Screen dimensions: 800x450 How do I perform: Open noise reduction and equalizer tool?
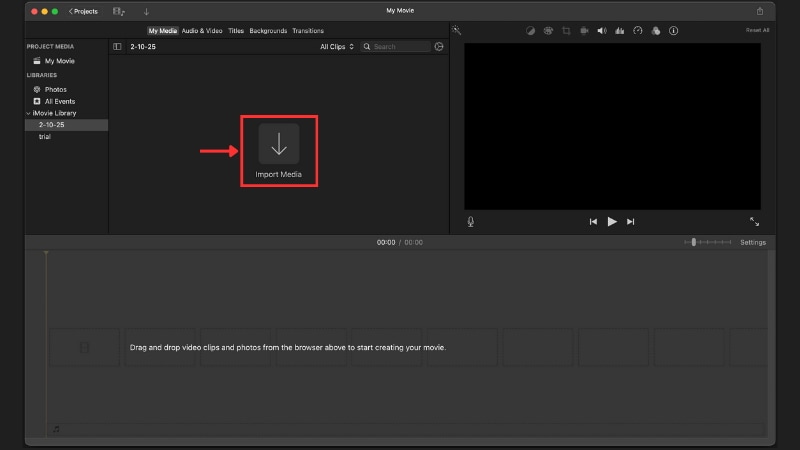click(619, 31)
